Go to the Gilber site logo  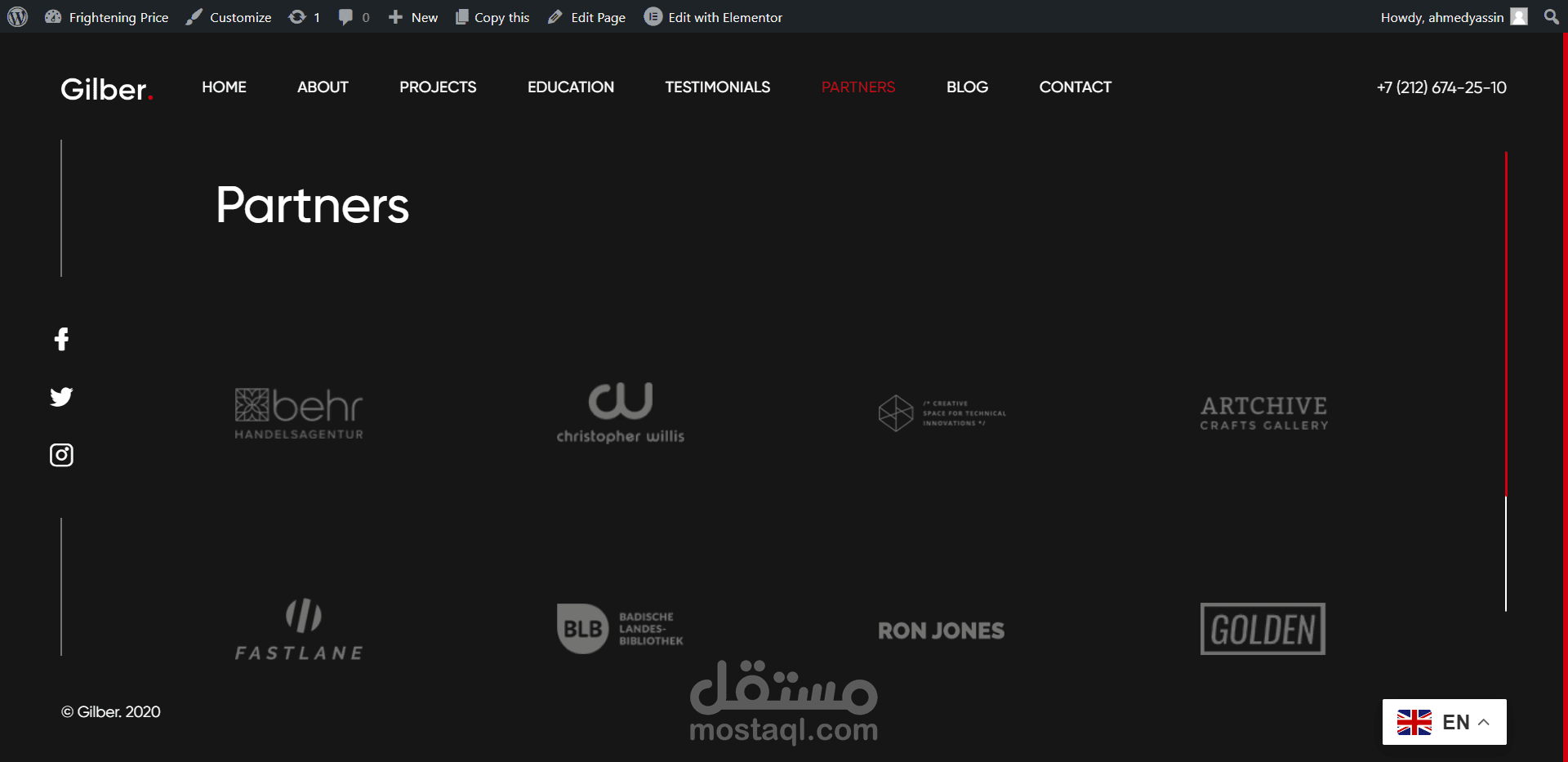(107, 88)
